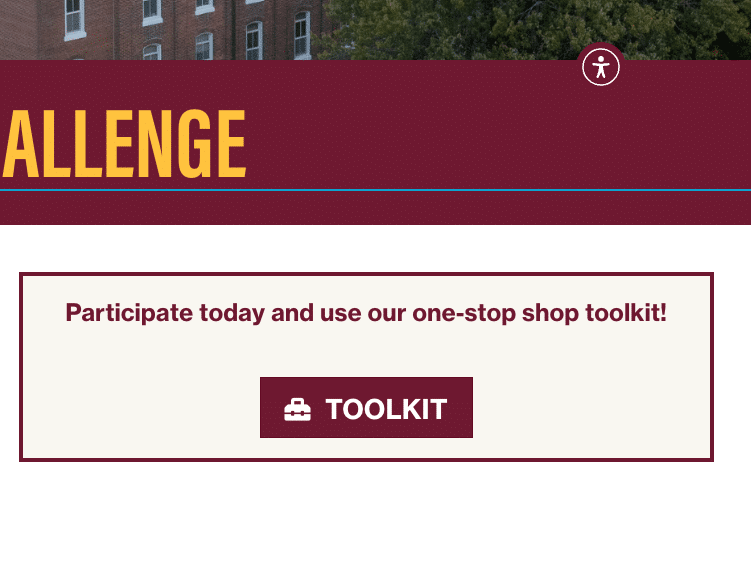Select the 'Participate today' heading text
751x586 pixels.
pos(365,313)
